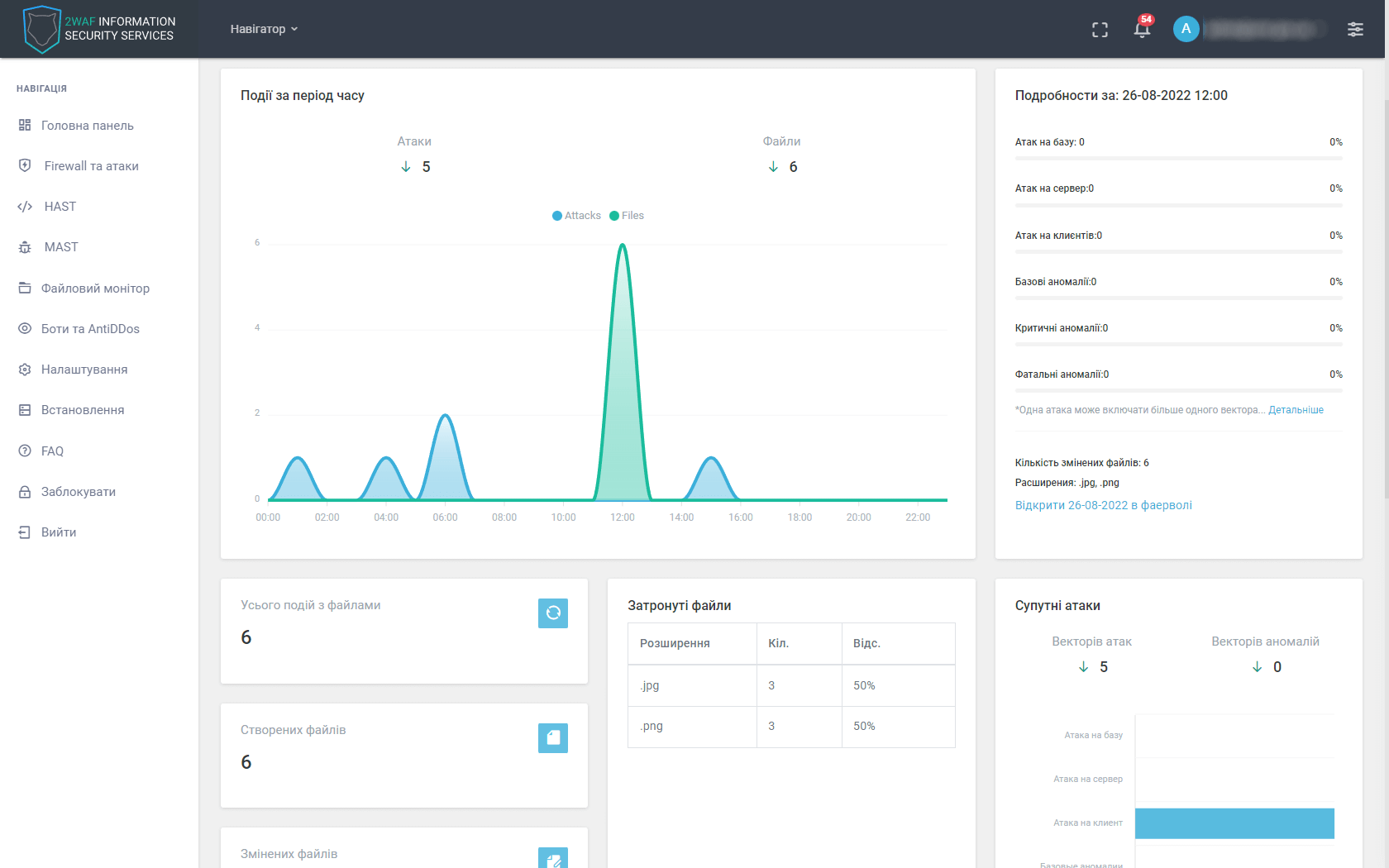The height and width of the screenshot is (868, 1389).
Task: Click the created files document icon
Action: click(x=553, y=737)
